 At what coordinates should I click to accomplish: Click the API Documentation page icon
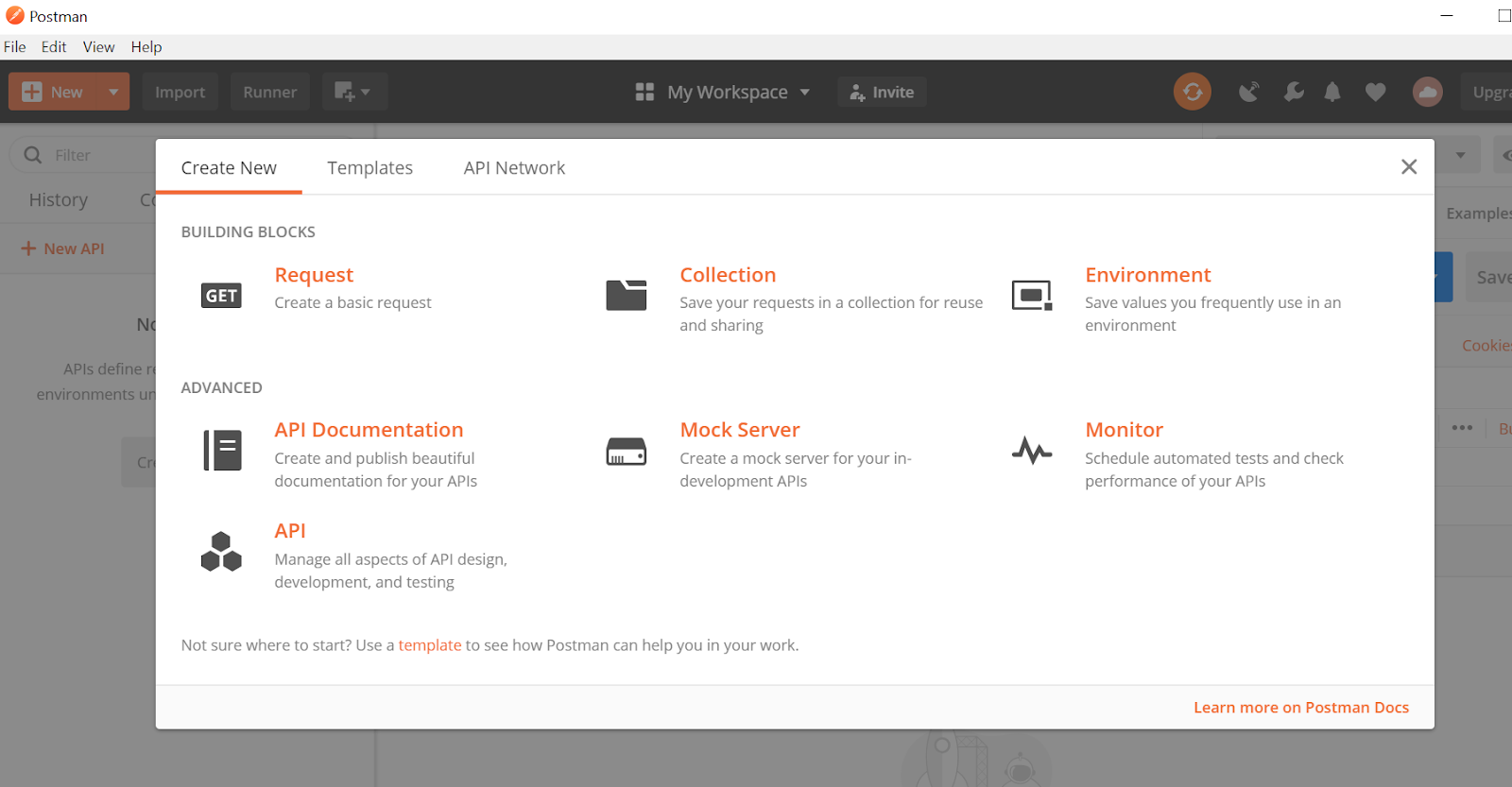222,451
